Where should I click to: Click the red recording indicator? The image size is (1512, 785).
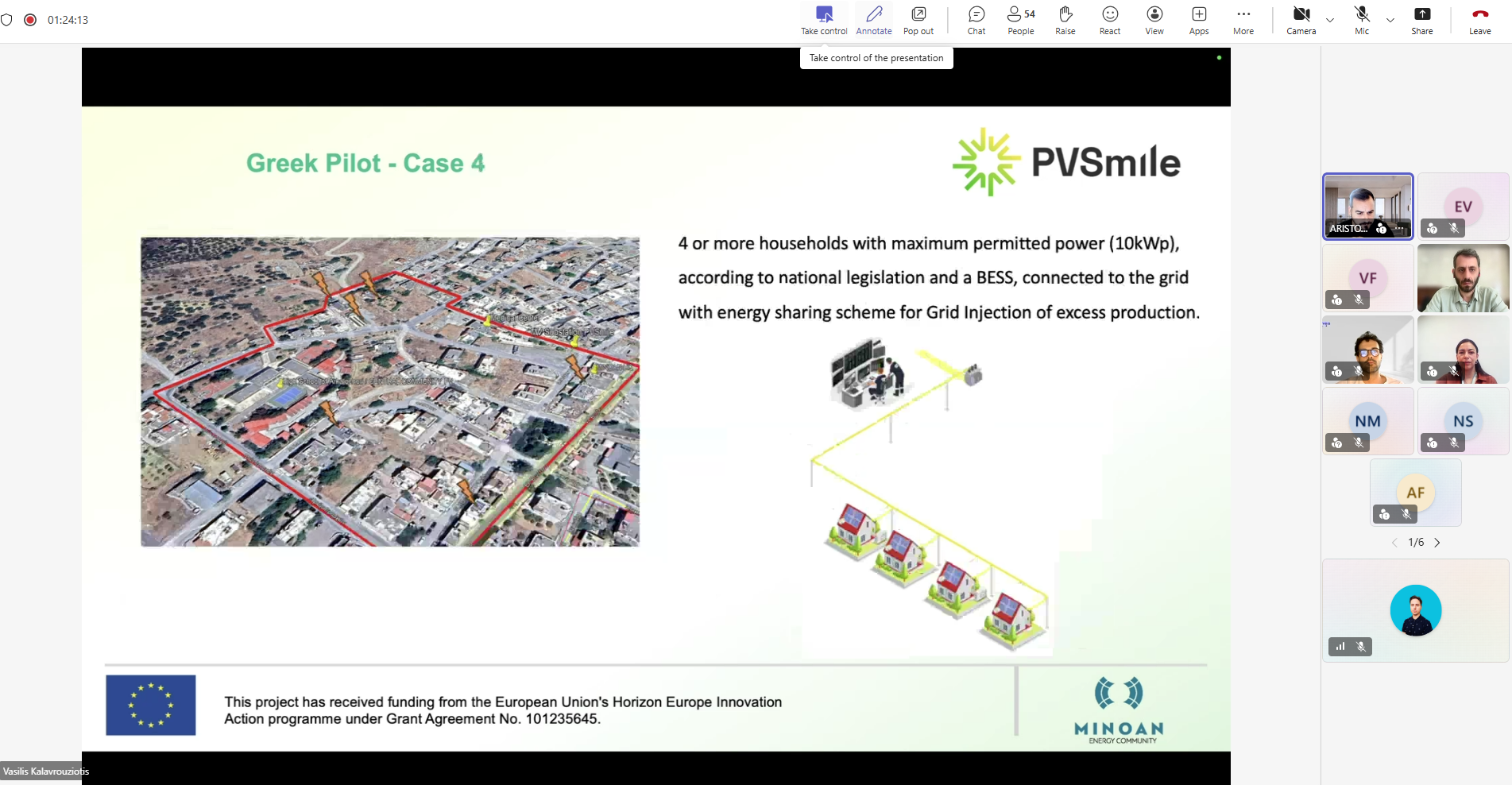[30, 20]
